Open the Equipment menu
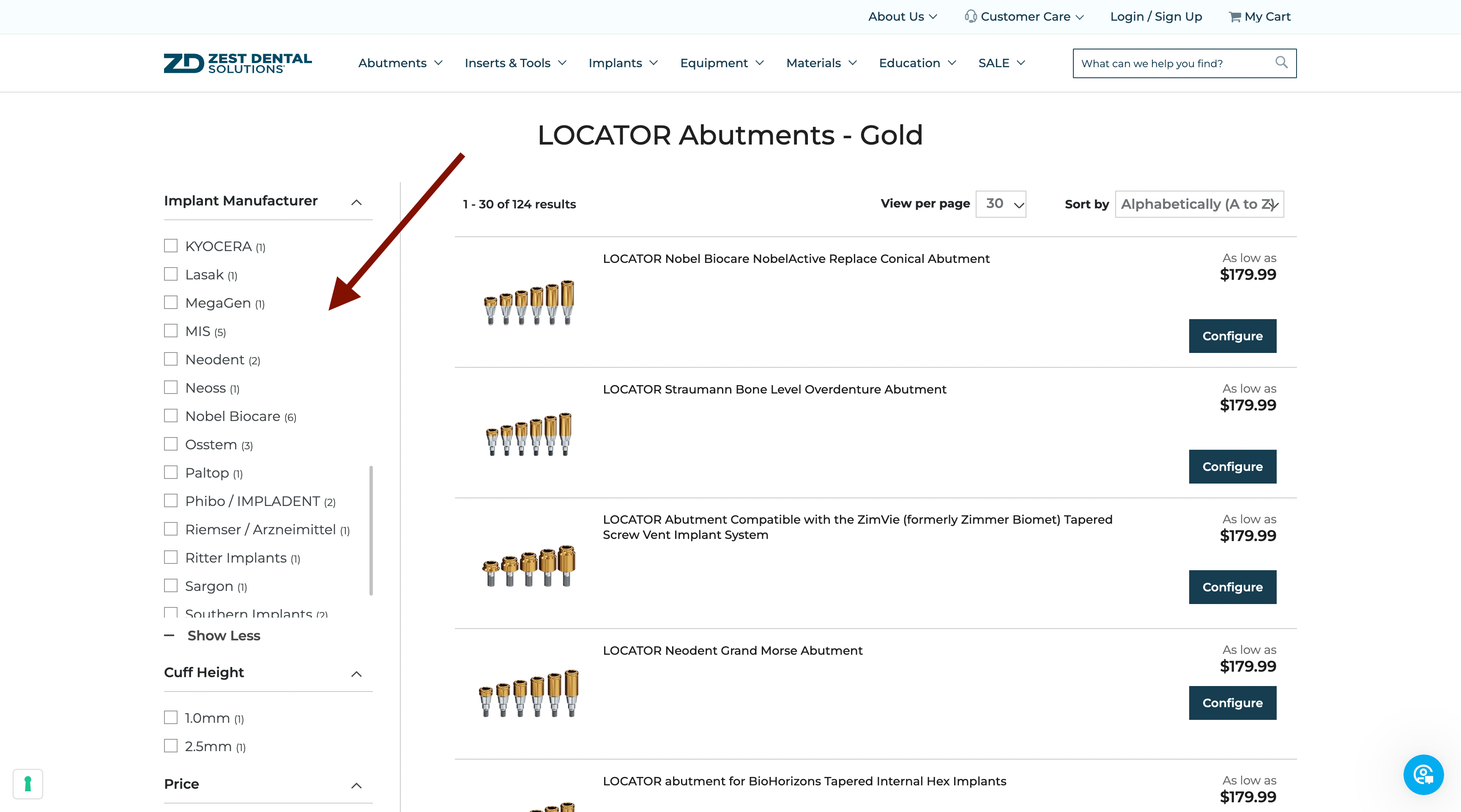Viewport: 1461px width, 812px height. coord(722,63)
